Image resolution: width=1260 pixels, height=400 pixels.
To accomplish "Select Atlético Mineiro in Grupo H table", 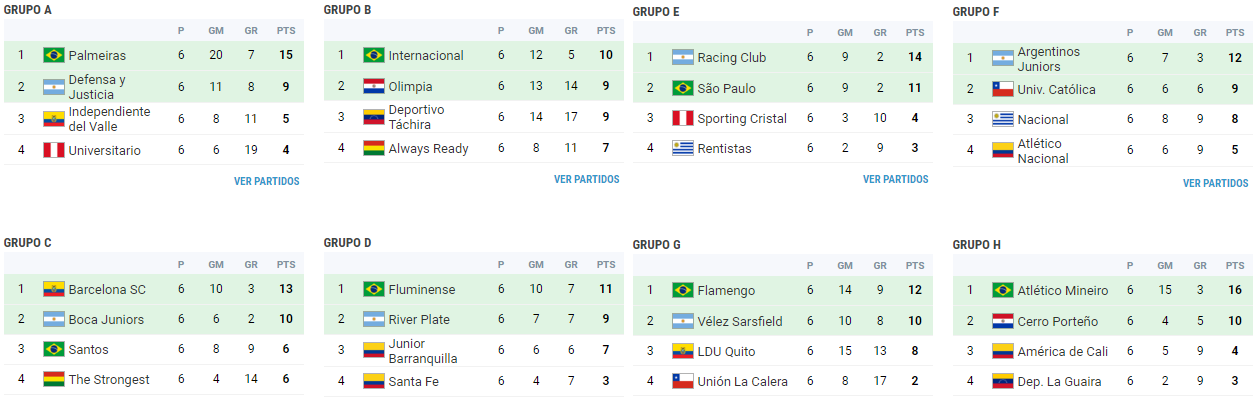I will 1062,291.
